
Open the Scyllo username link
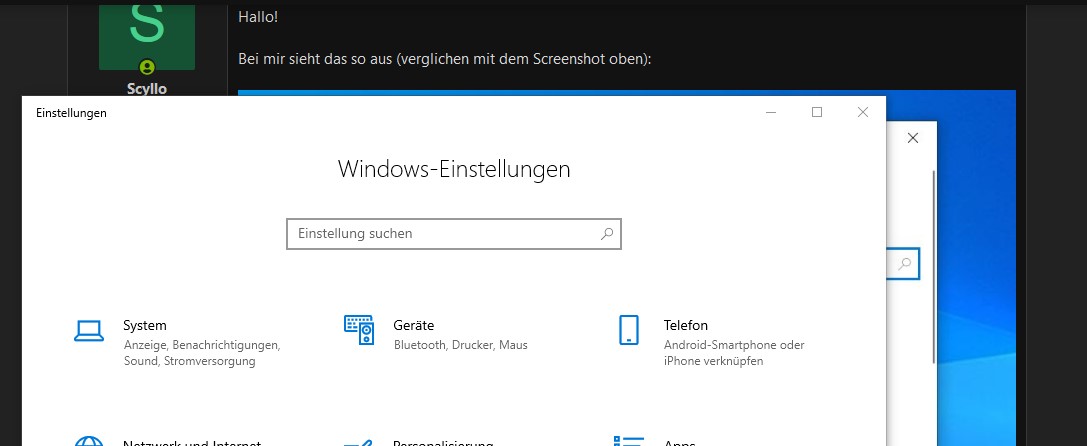pyautogui.click(x=147, y=89)
